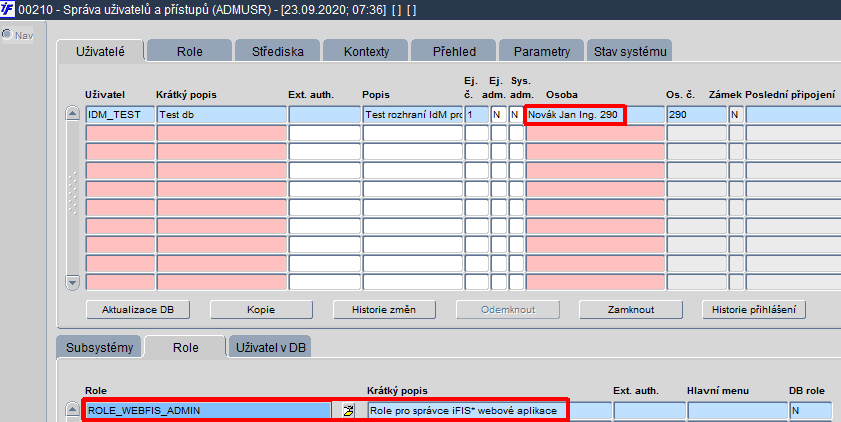Click the iFIS application logo icon
This screenshot has width=841, height=422.
pos(8,9)
